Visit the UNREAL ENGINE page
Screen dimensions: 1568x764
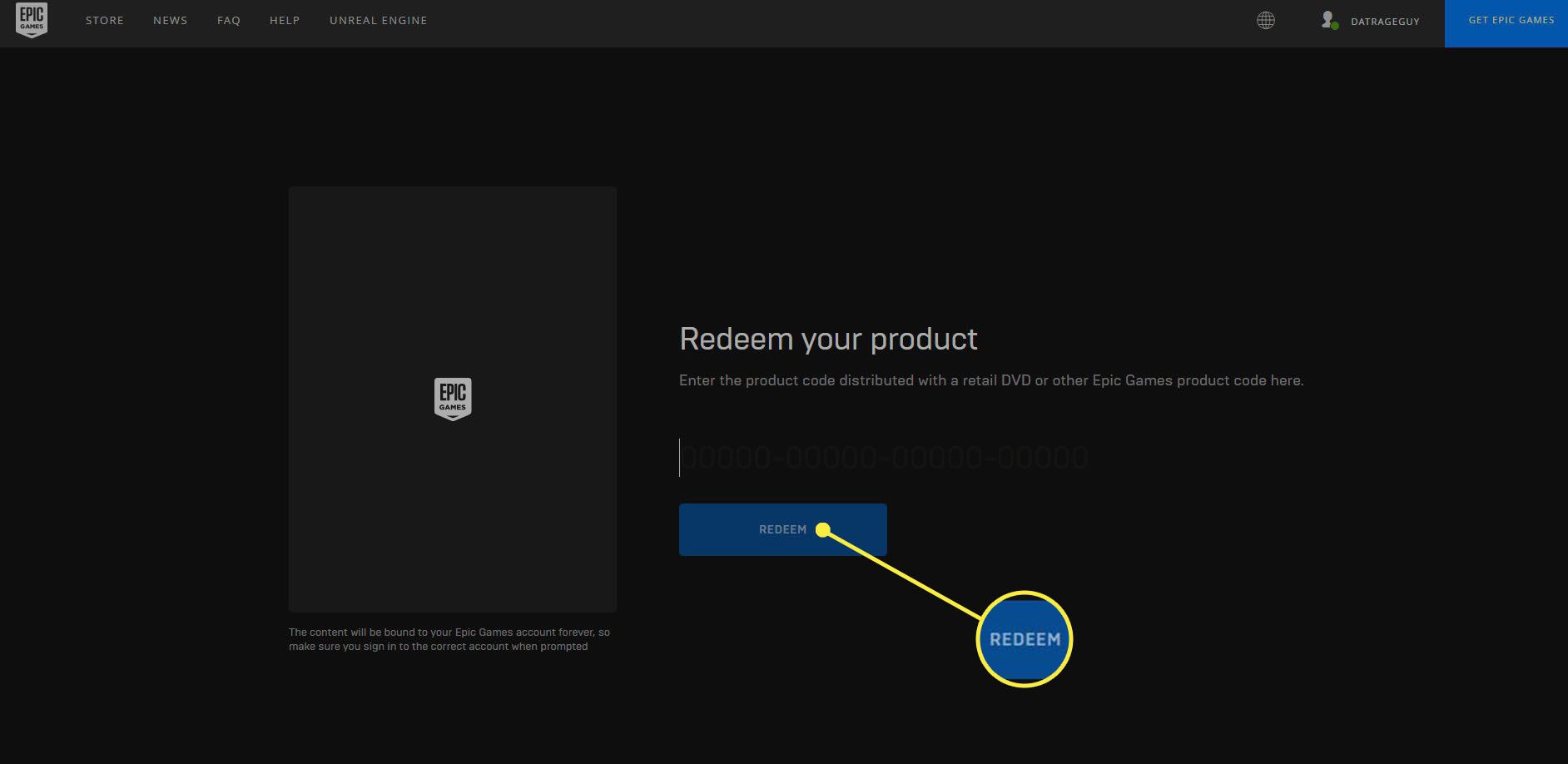click(378, 20)
